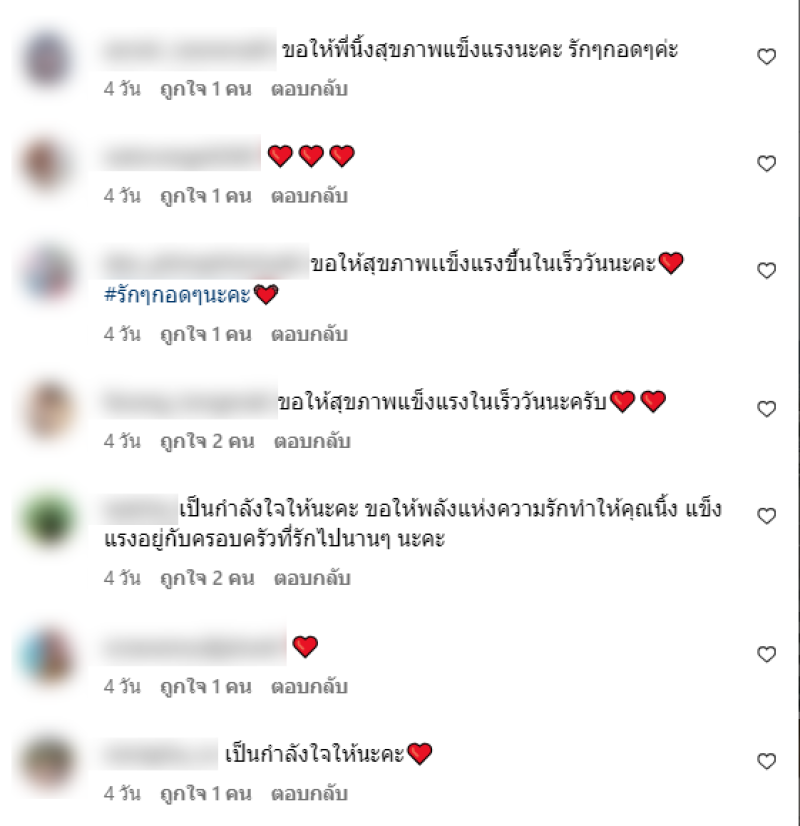800x826 pixels.
Task: Reply (ตอบกลับ) to the hashtag comment
Action: point(309,335)
